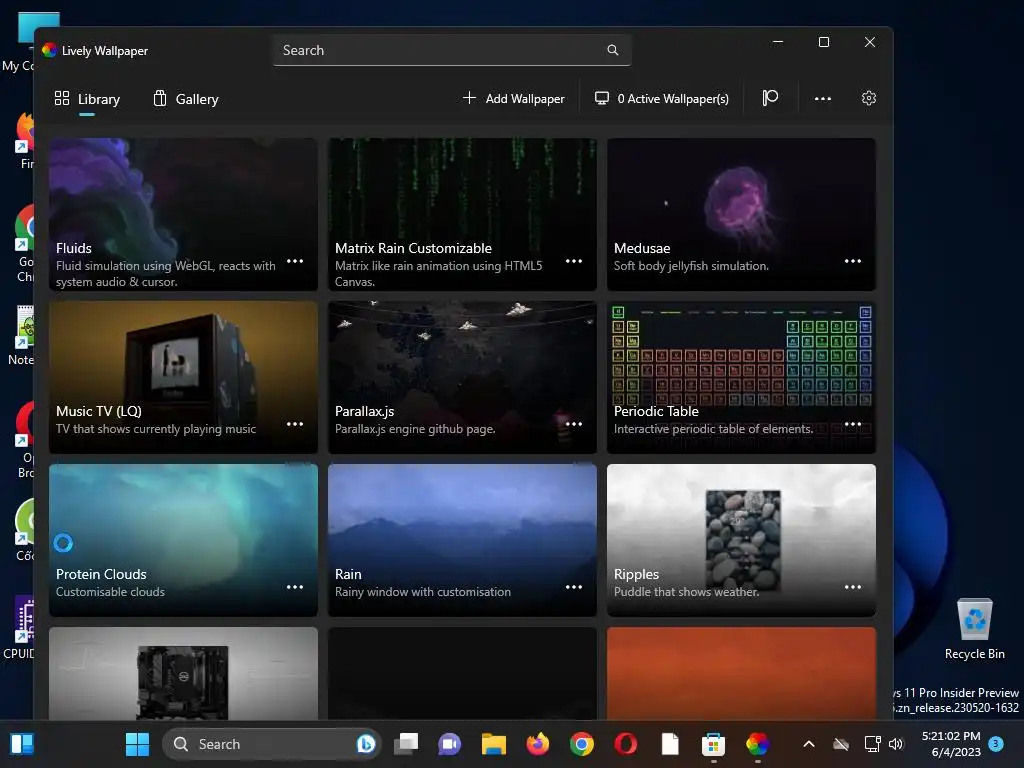Image resolution: width=1024 pixels, height=768 pixels.
Task: Open File Explorer from taskbar
Action: click(494, 744)
